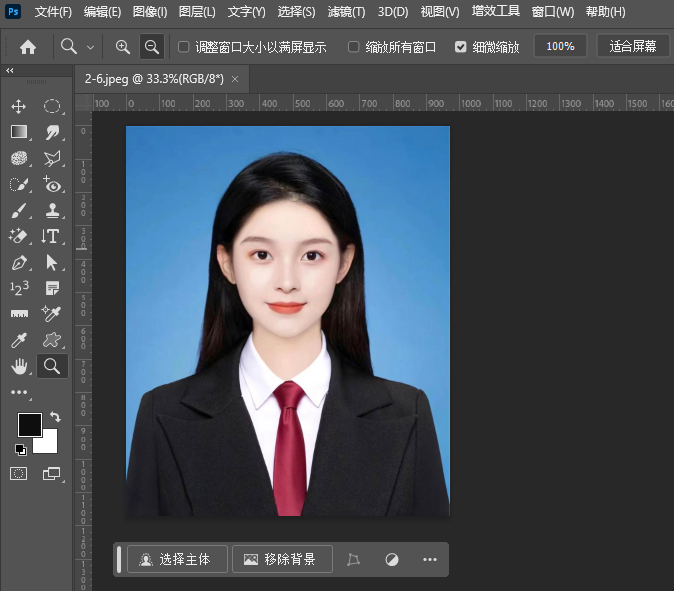Open the 图层(L) menu

pyautogui.click(x=197, y=12)
